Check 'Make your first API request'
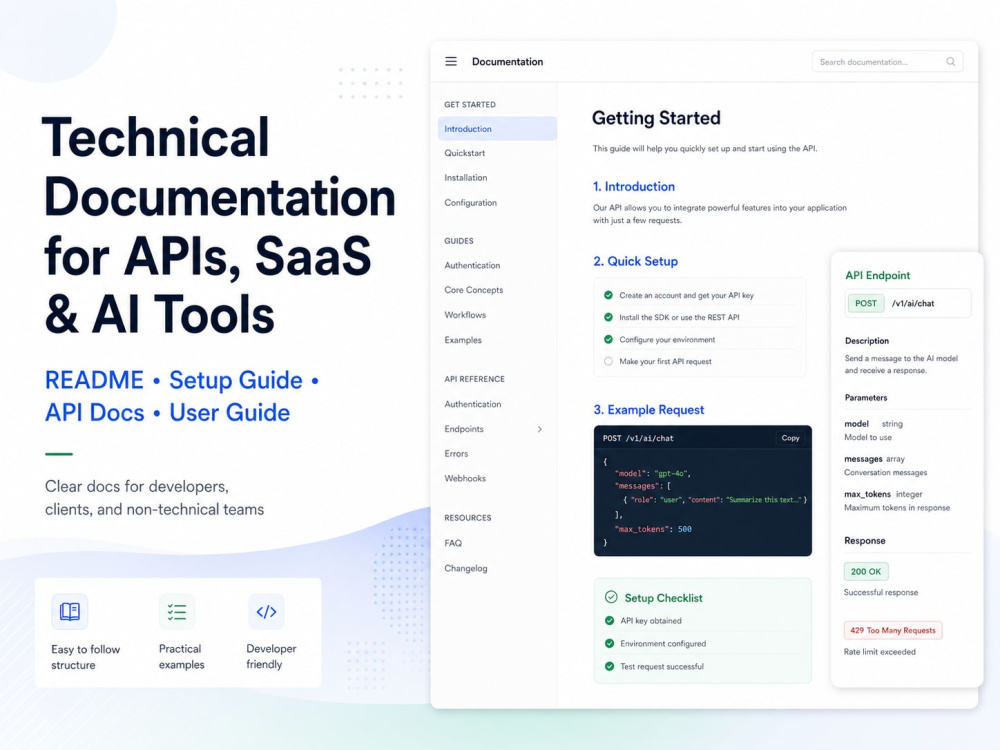Image resolution: width=1000 pixels, height=750 pixels. tap(608, 361)
